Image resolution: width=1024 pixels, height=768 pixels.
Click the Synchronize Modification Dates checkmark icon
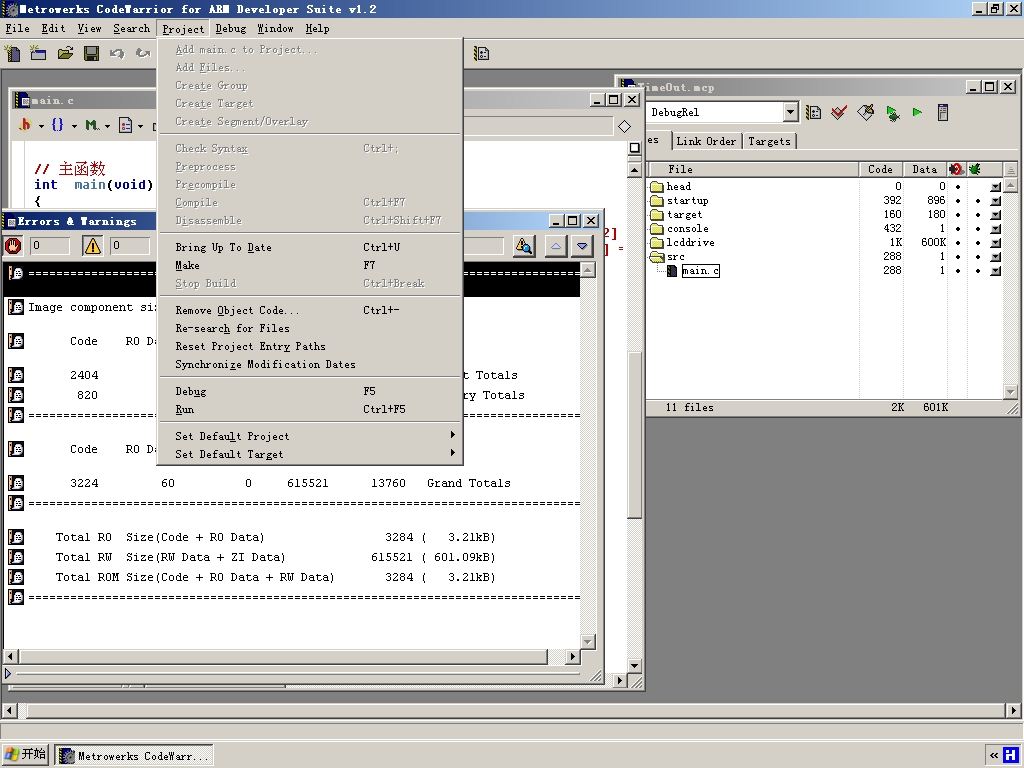pyautogui.click(x=839, y=112)
